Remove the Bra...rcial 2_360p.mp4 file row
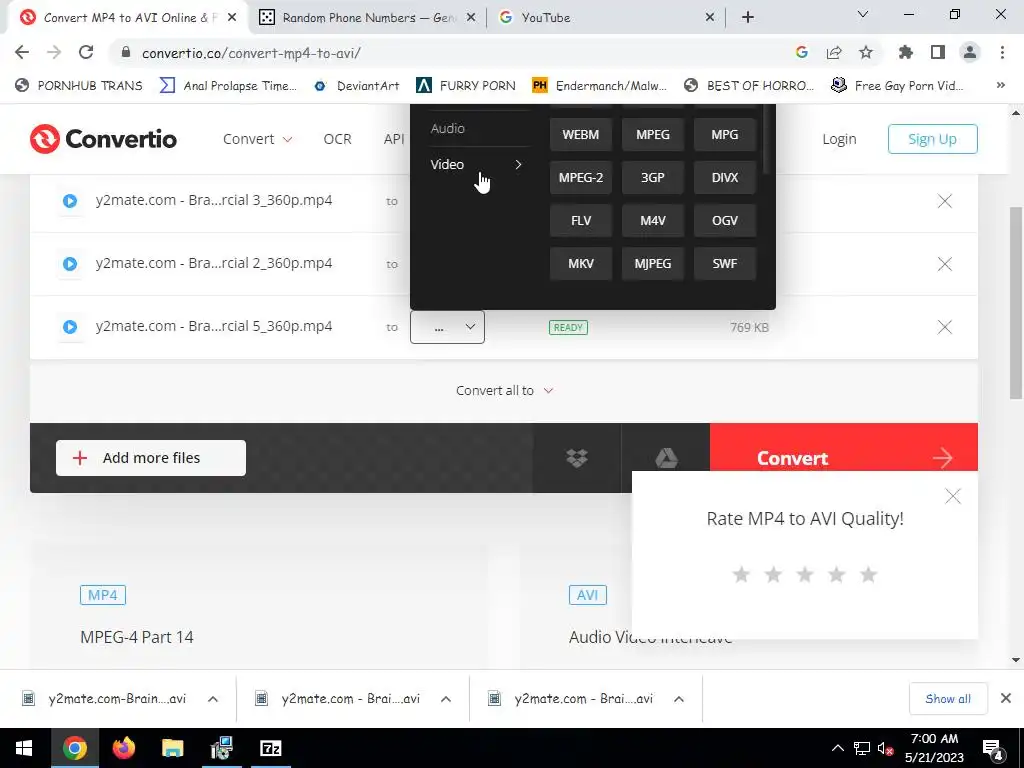Viewport: 1024px width, 768px height. [944, 264]
